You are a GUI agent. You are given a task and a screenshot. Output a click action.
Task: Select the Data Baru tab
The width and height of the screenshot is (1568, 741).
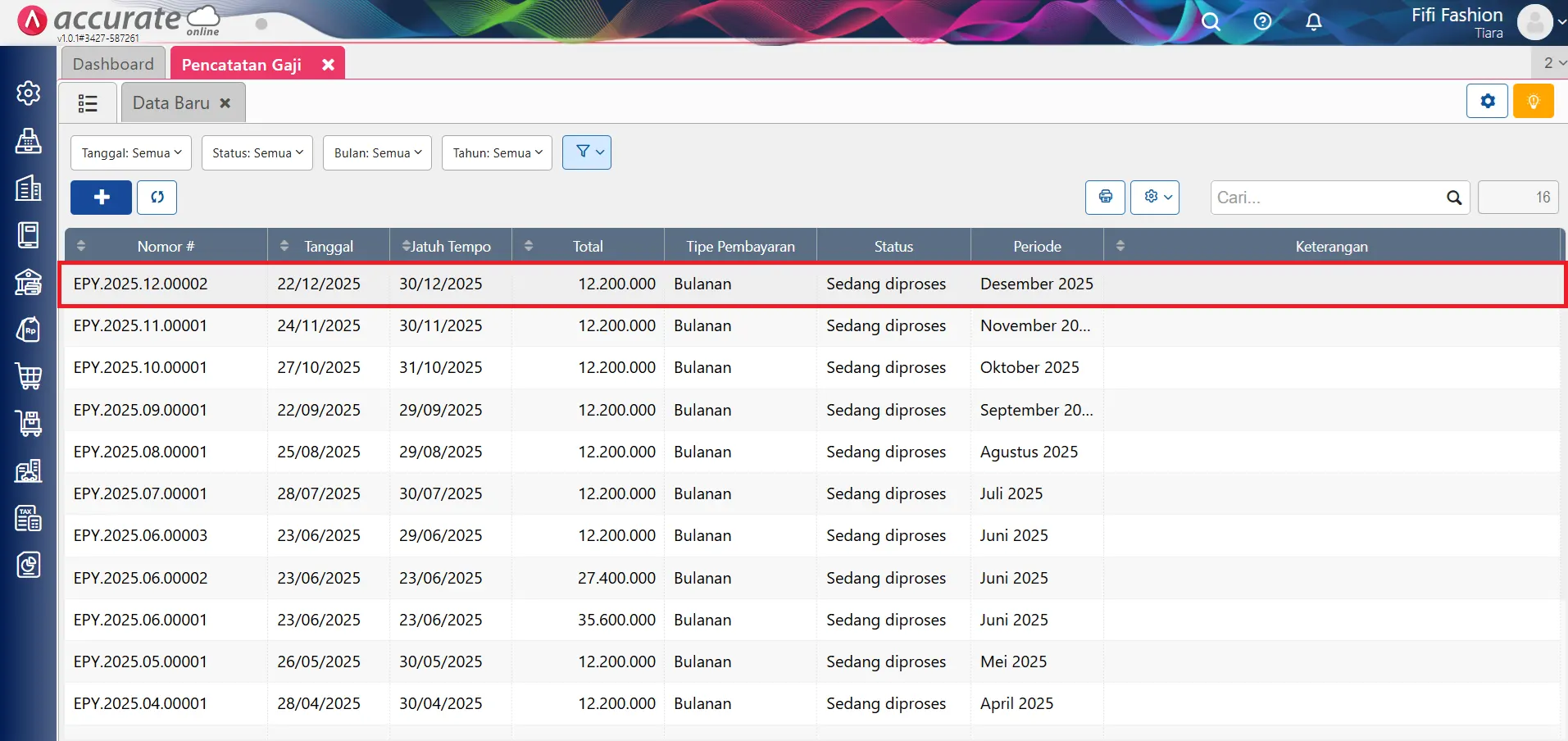[x=171, y=103]
